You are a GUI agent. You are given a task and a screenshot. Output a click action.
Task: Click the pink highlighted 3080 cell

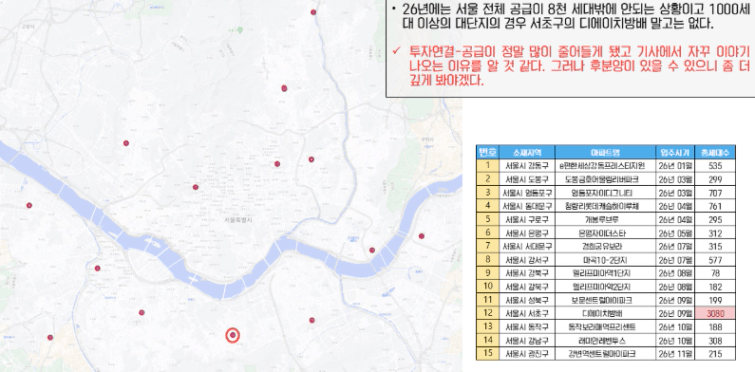point(715,314)
